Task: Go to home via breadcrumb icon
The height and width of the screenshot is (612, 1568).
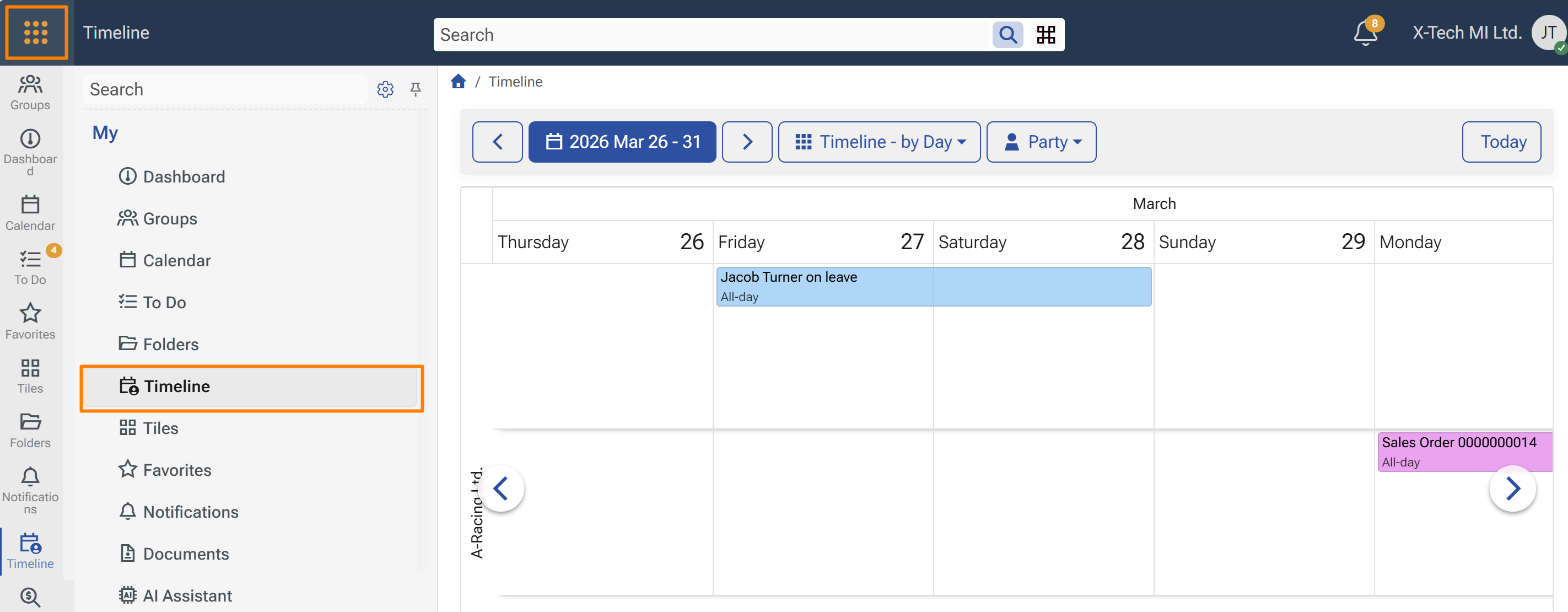Action: point(459,82)
